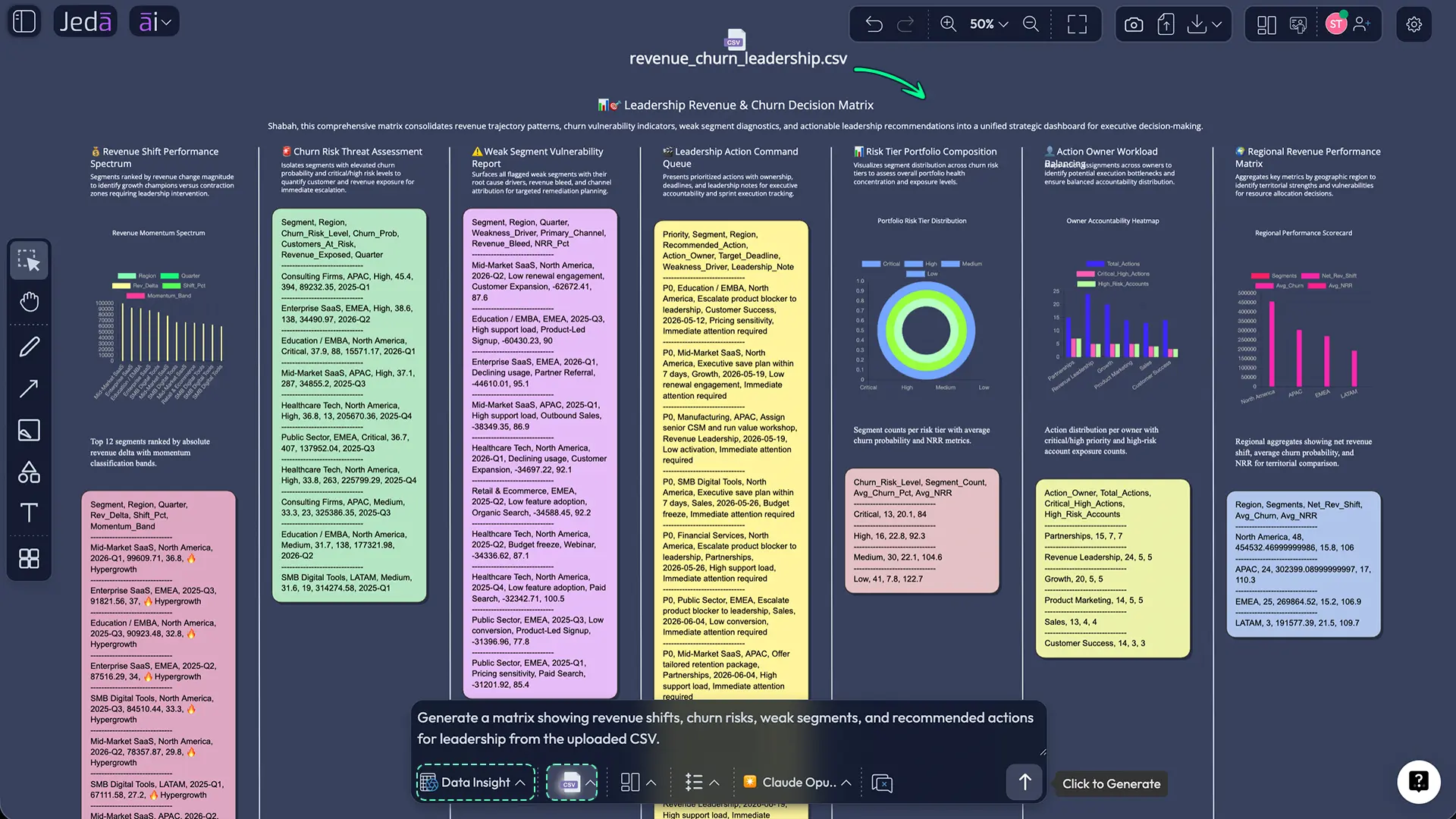Zoom in on the canvas
The image size is (1456, 819).
tap(948, 24)
